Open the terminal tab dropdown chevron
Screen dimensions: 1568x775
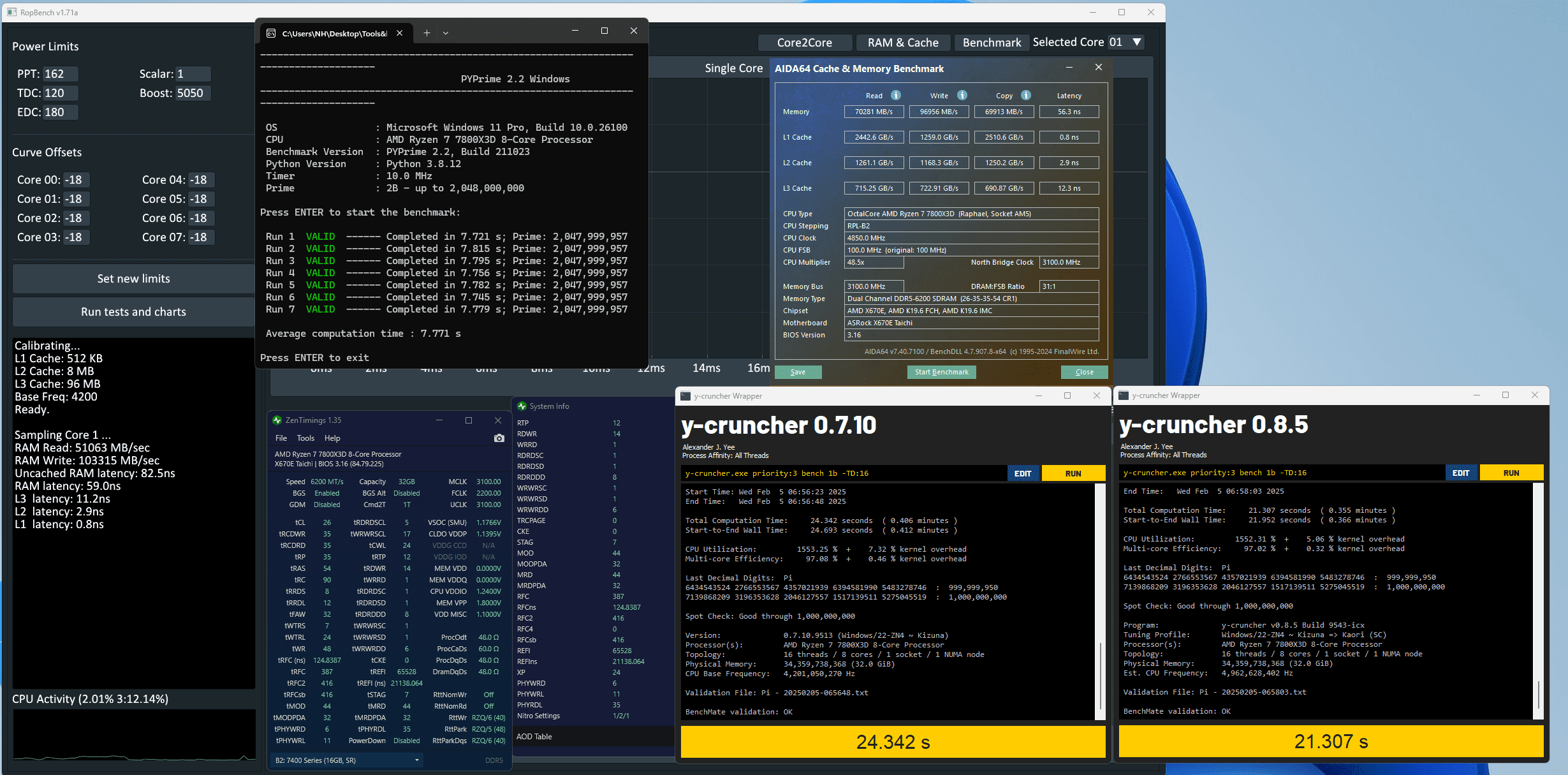click(446, 33)
